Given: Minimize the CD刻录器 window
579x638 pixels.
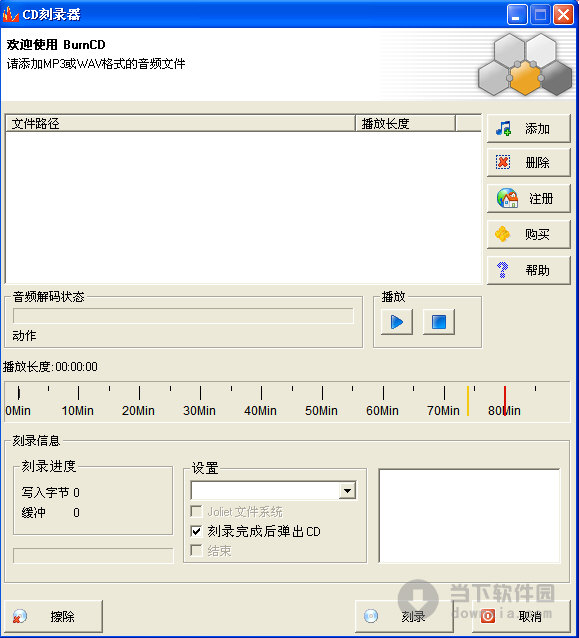Looking at the screenshot, I should click(517, 15).
